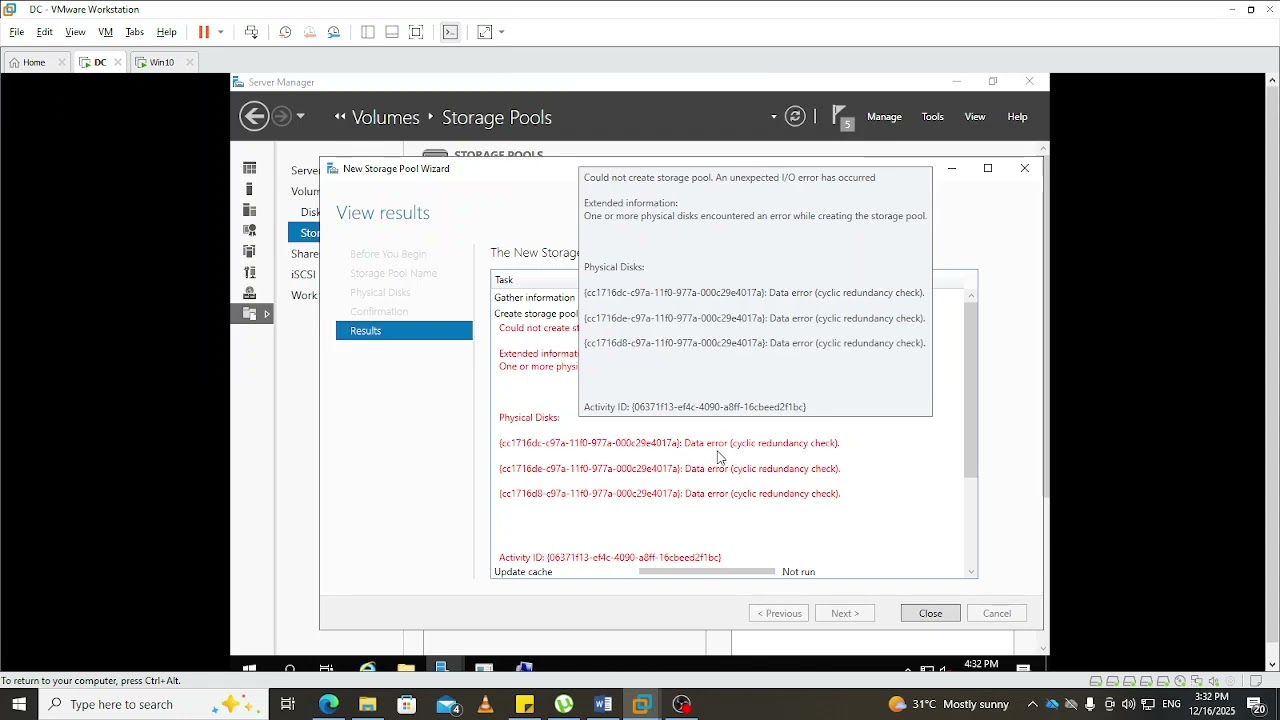This screenshot has height=720, width=1280.
Task: Show or hide VMware library sidebar icon
Action: 367,32
